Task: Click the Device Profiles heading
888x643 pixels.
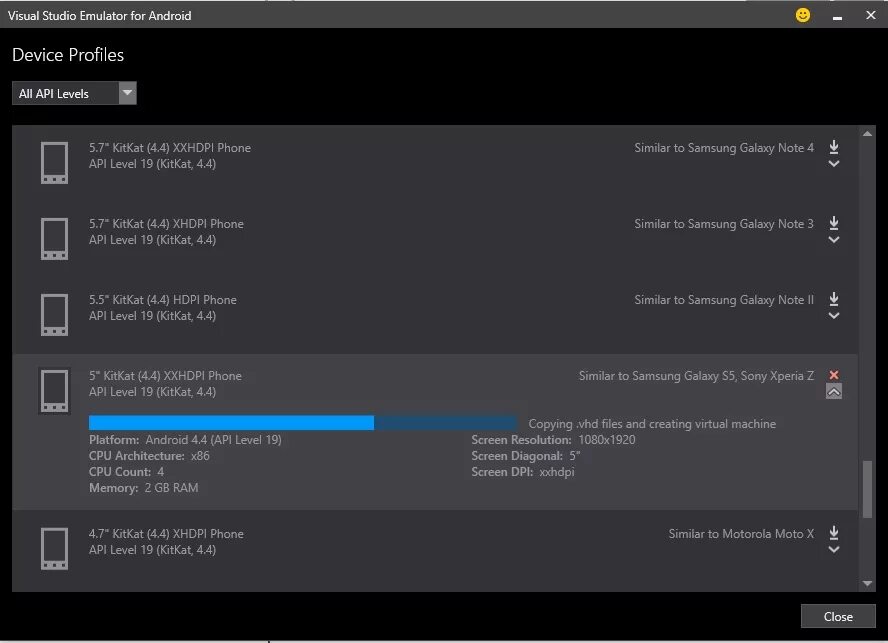Action: tap(68, 55)
